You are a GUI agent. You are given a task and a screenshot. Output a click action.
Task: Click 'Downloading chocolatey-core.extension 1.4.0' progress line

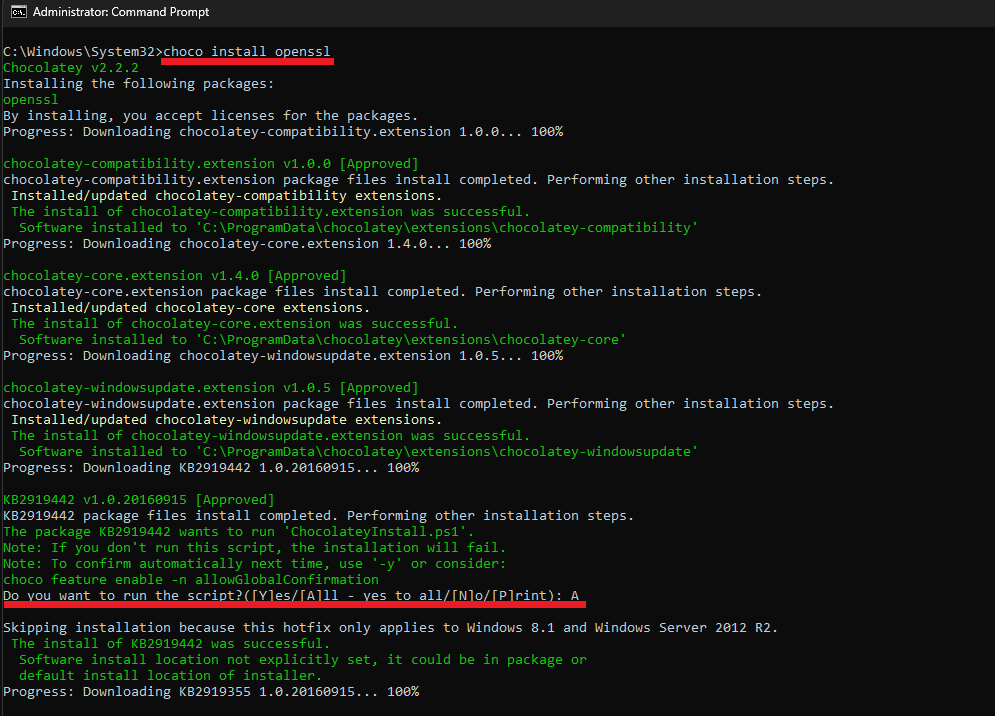(x=247, y=244)
